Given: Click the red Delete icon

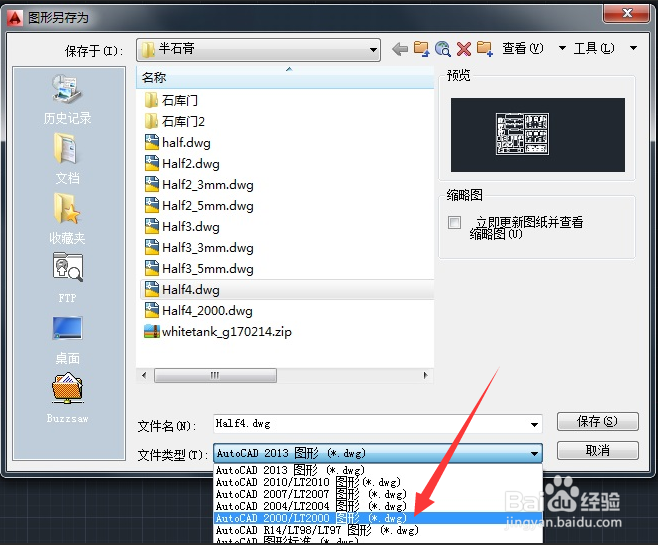Looking at the screenshot, I should (464, 49).
